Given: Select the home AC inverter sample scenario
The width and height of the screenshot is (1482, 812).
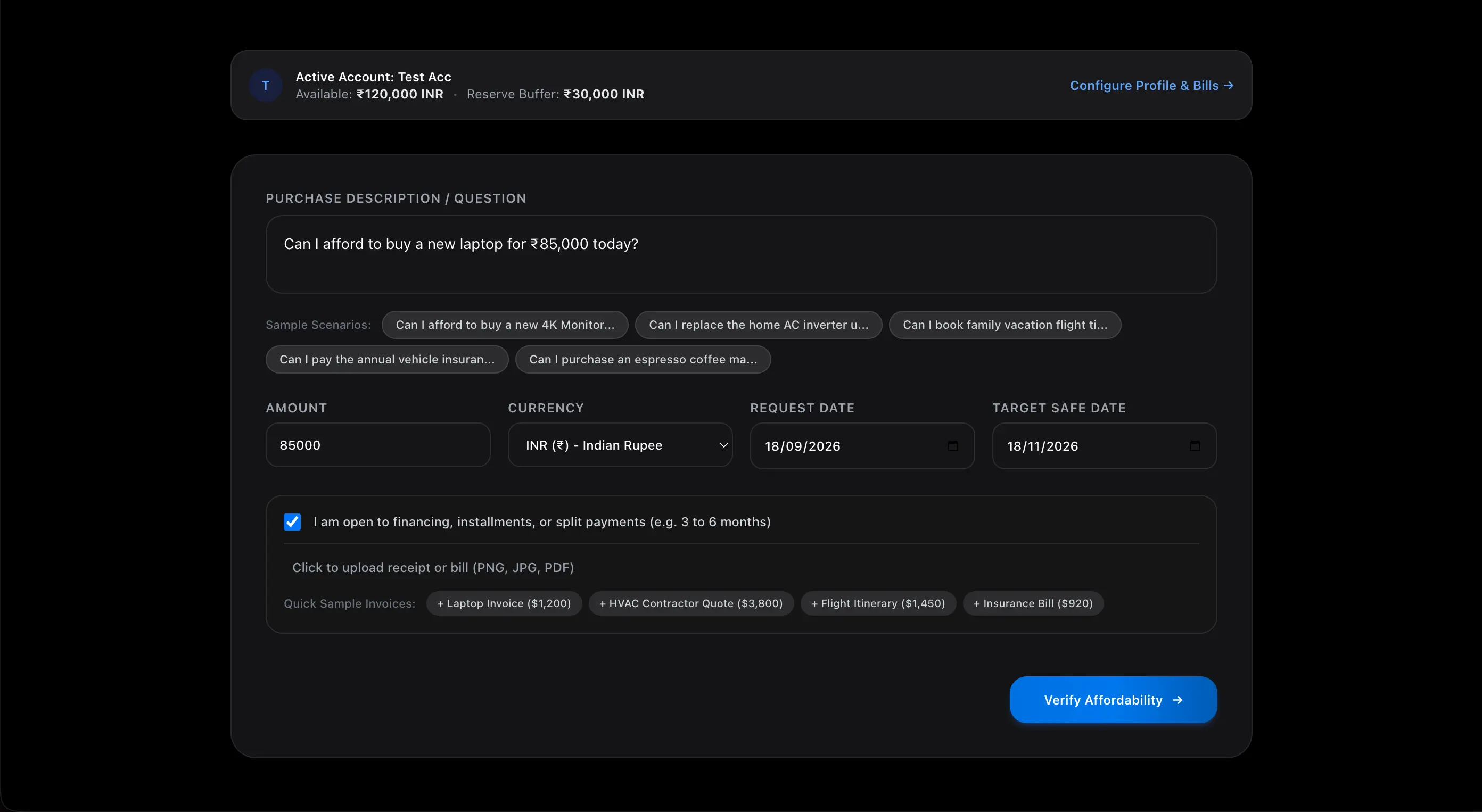Looking at the screenshot, I should pos(758,325).
